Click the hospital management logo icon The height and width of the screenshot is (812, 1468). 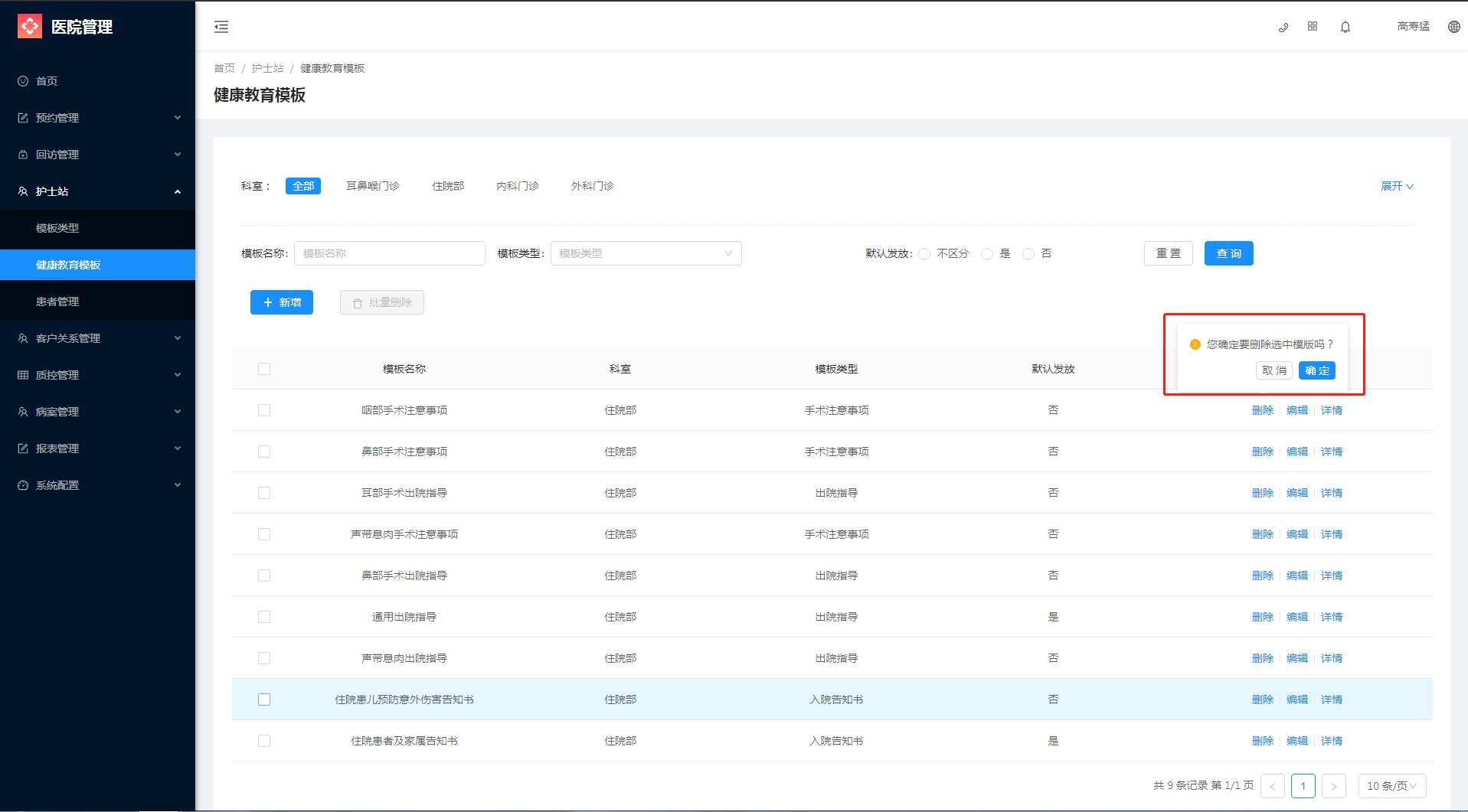[30, 26]
